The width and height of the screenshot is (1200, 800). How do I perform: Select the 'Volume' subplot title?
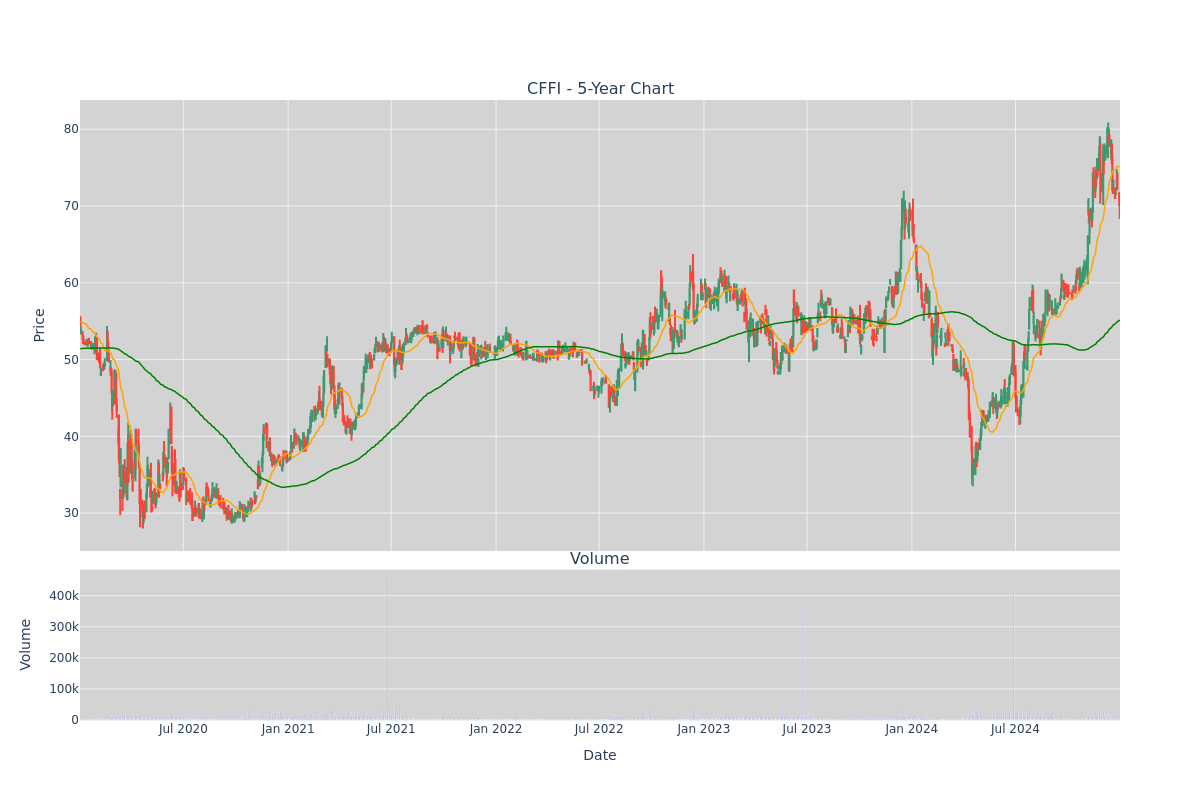coord(600,559)
